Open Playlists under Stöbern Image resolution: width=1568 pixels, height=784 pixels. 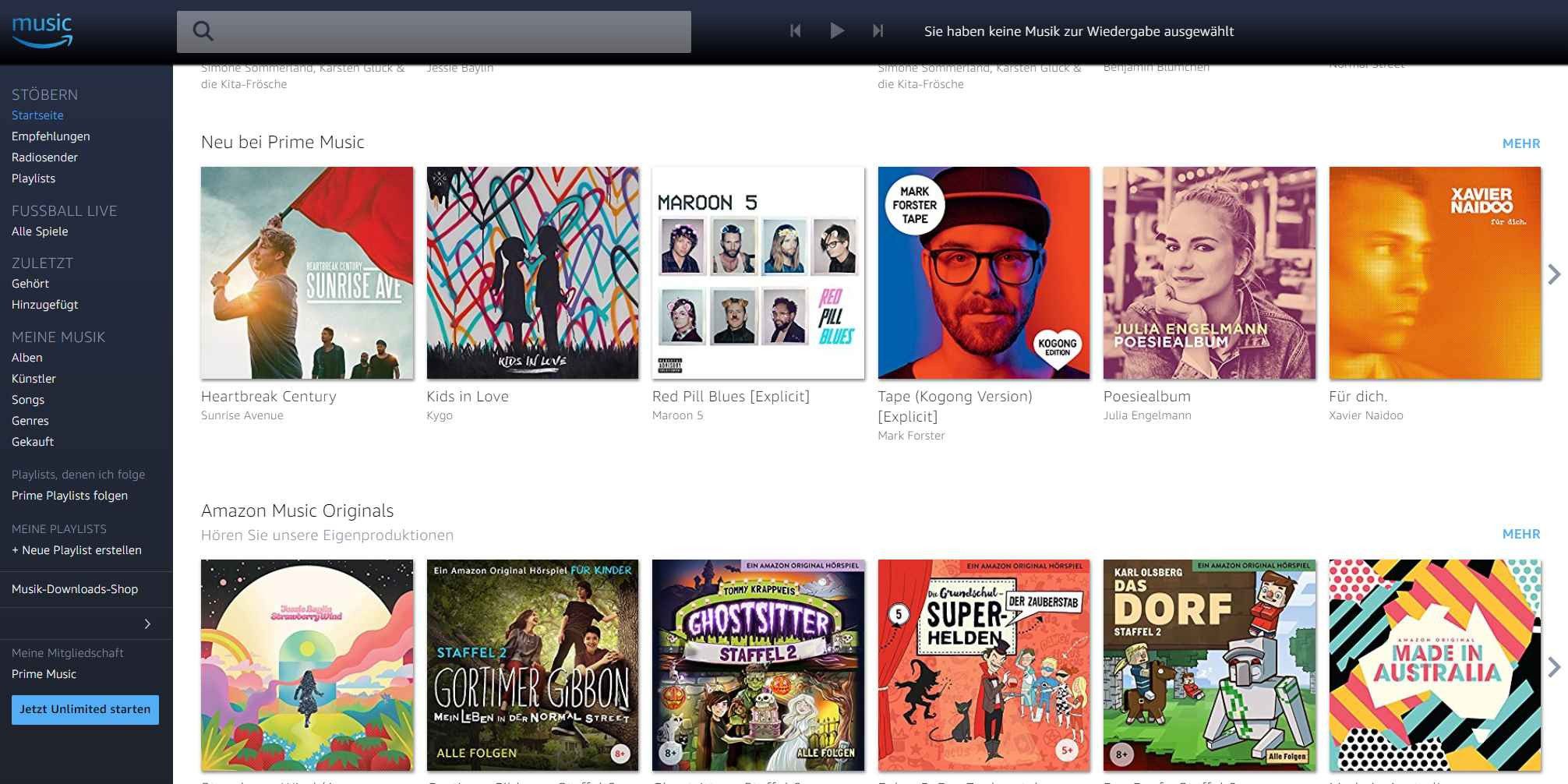point(34,178)
